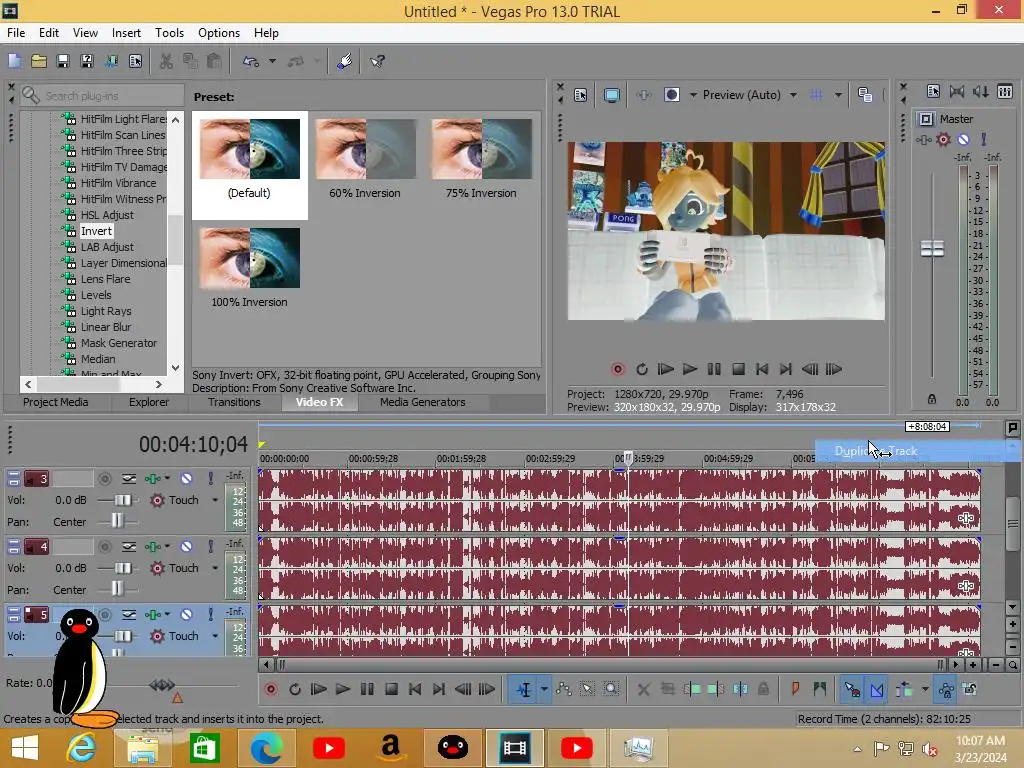Select the 60% Inversion preset
Viewport: 1024px width, 768px height.
pyautogui.click(x=365, y=159)
